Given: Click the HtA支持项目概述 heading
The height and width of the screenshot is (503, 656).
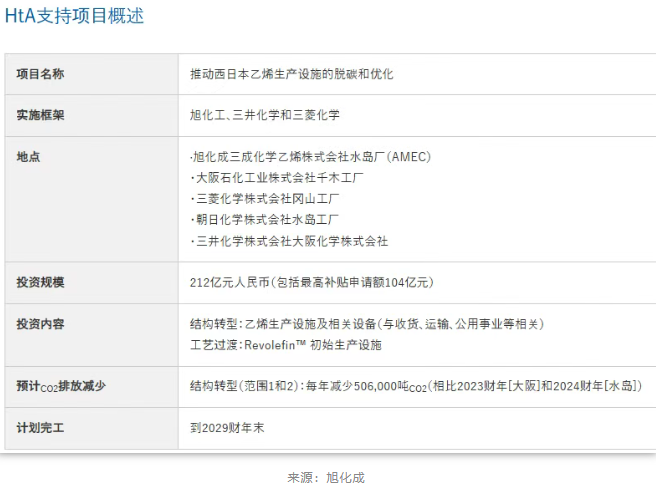Looking at the screenshot, I should pos(74,16).
